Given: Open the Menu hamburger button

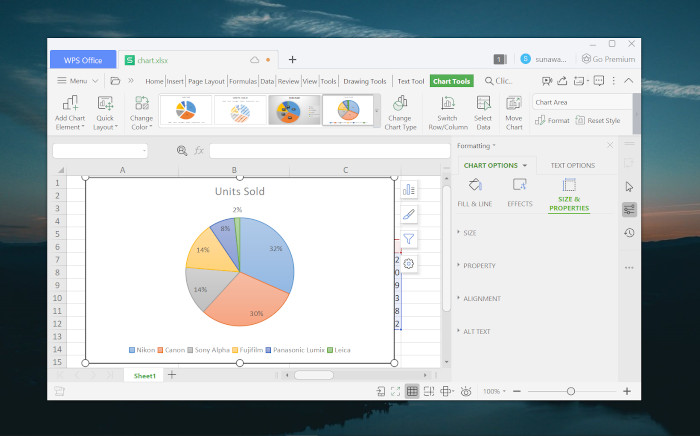Looking at the screenshot, I should point(77,81).
